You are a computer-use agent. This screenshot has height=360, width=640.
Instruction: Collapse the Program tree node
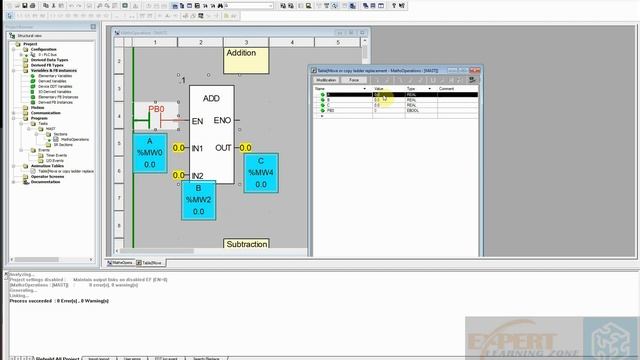pyautogui.click(x=13, y=118)
